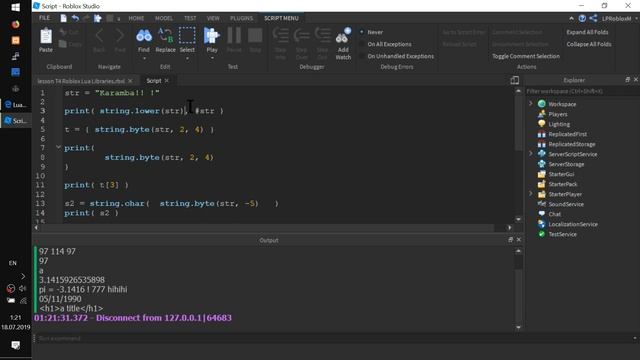Click the Explorer filter workspace field
The height and width of the screenshot is (360, 640).
pyautogui.click(x=582, y=91)
